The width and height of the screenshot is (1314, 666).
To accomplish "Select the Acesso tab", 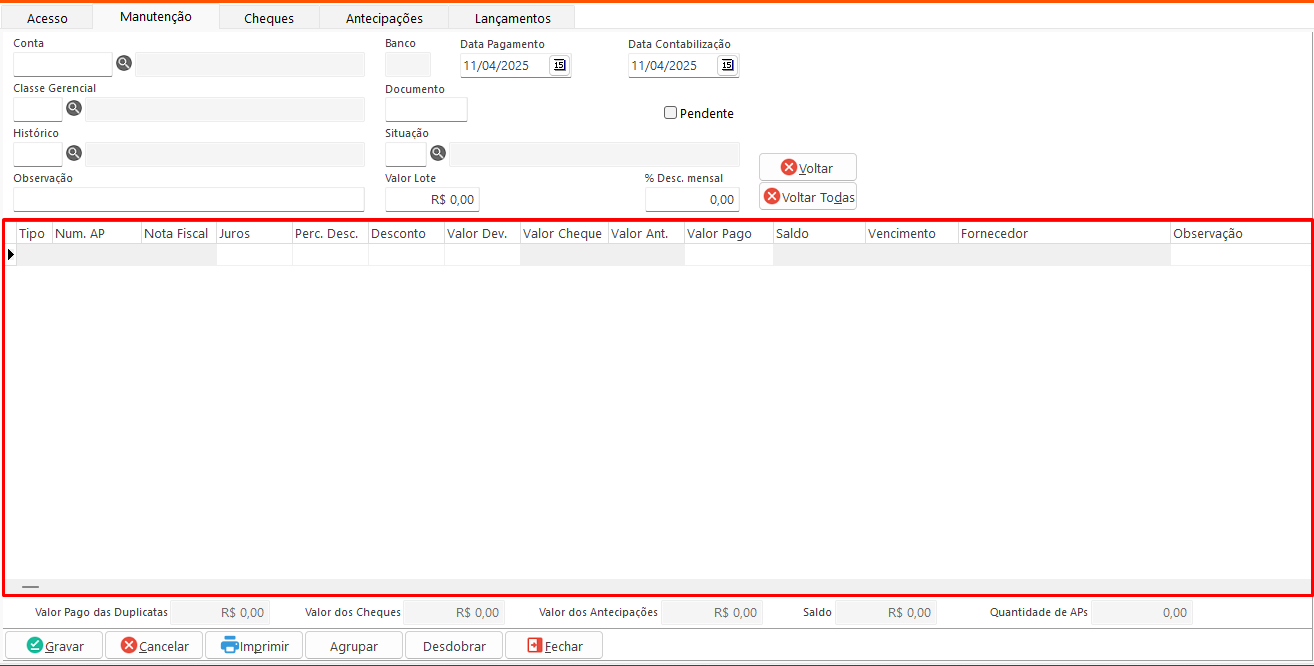I will (47, 18).
